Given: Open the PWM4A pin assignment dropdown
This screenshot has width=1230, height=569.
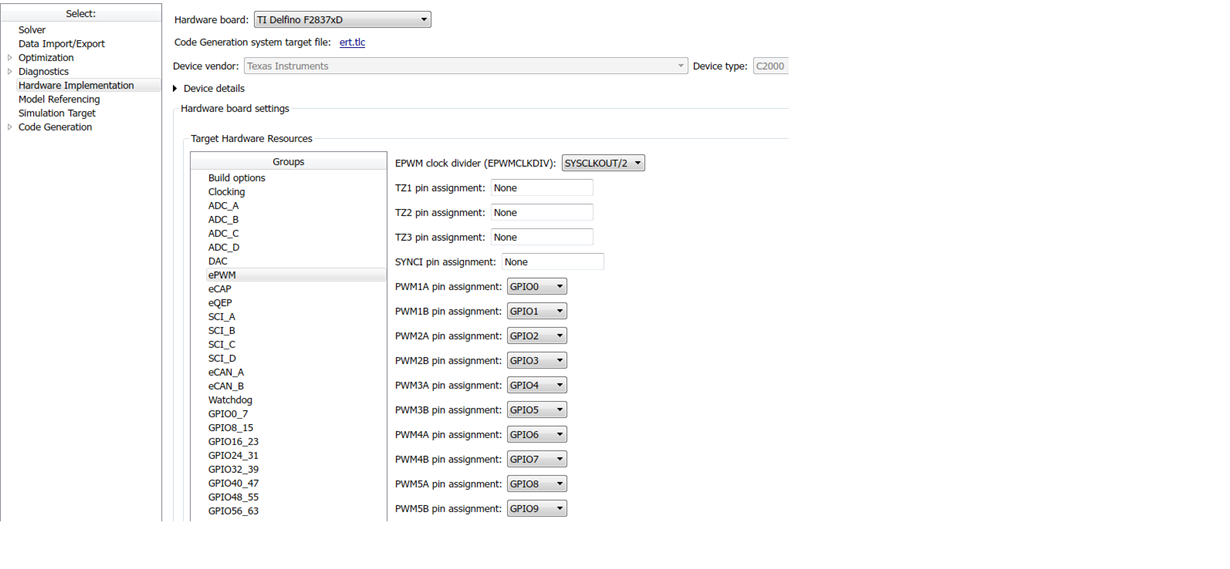Looking at the screenshot, I should pyautogui.click(x=537, y=434).
